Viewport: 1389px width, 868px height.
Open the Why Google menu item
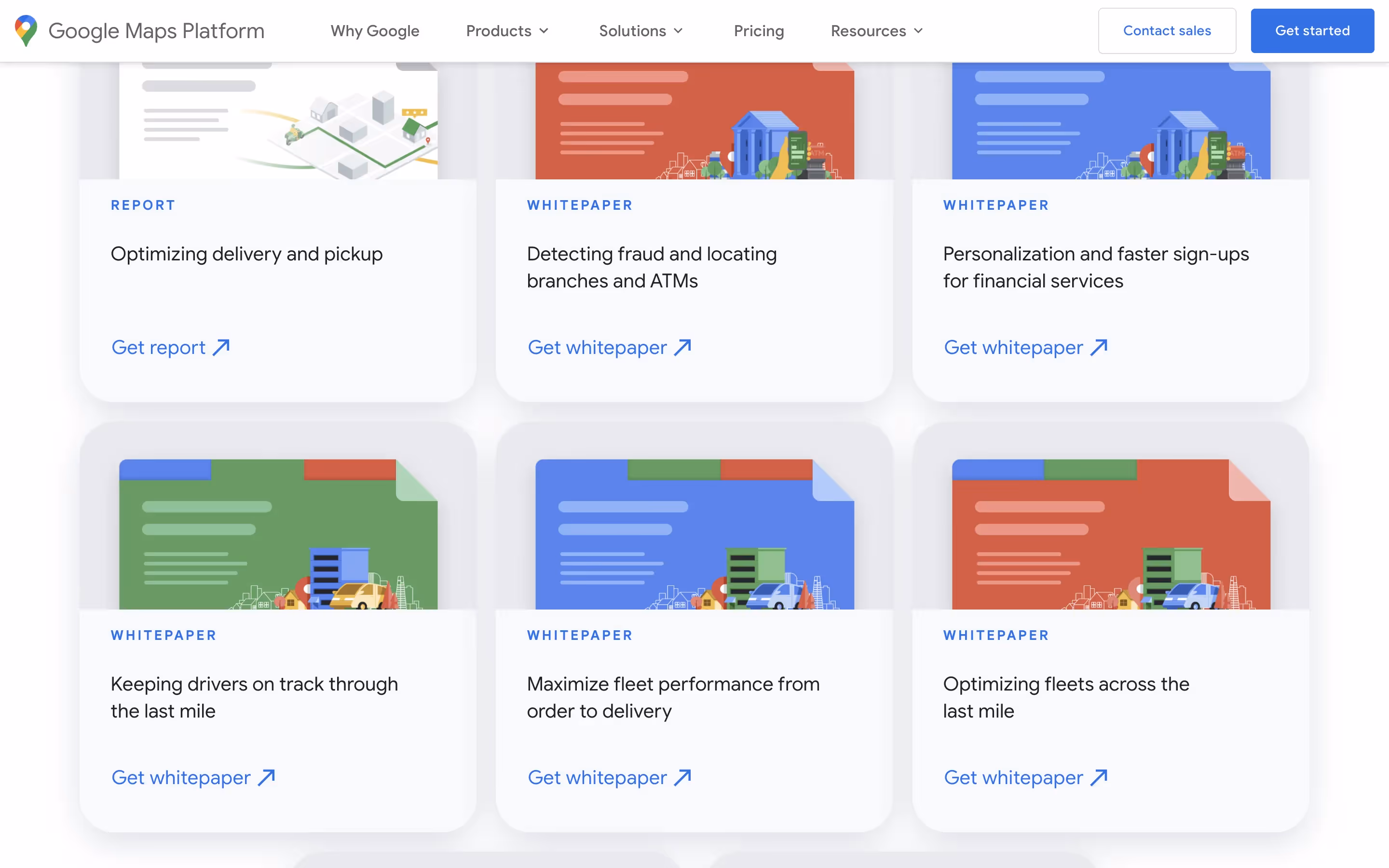(x=375, y=31)
